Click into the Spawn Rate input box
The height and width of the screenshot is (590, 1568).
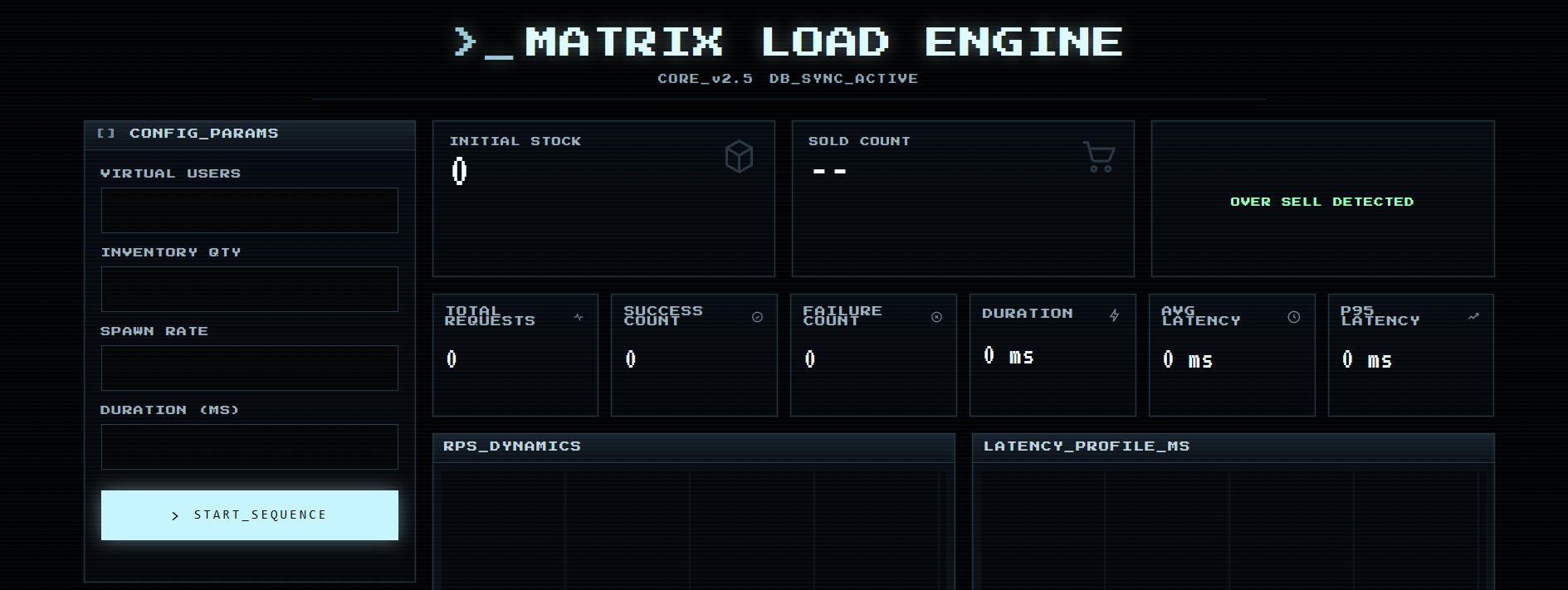[249, 368]
